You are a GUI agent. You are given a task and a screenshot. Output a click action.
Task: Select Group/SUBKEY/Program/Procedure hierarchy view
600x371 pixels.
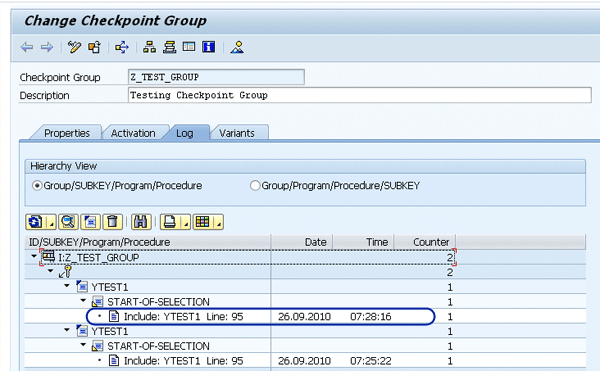[37, 186]
